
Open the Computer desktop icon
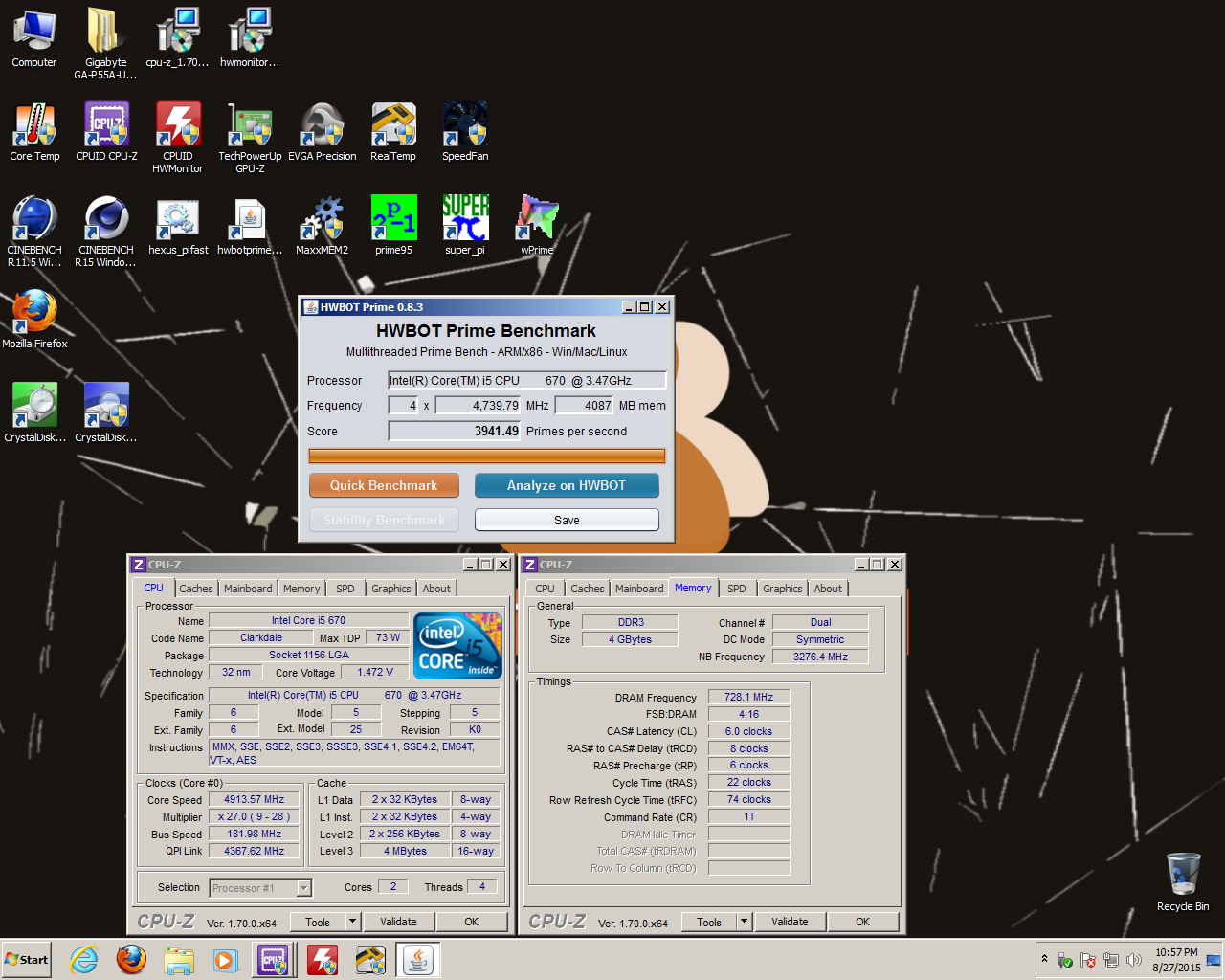pos(34,38)
